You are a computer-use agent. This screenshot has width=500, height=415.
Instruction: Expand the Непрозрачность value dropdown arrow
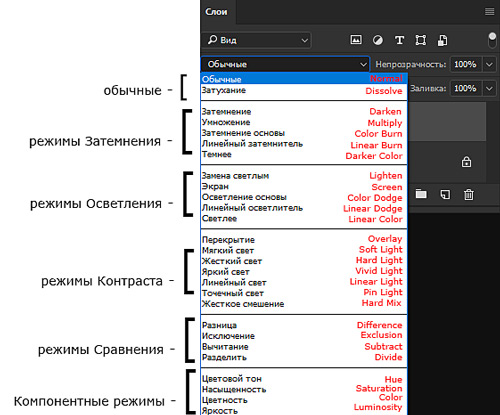[489, 64]
